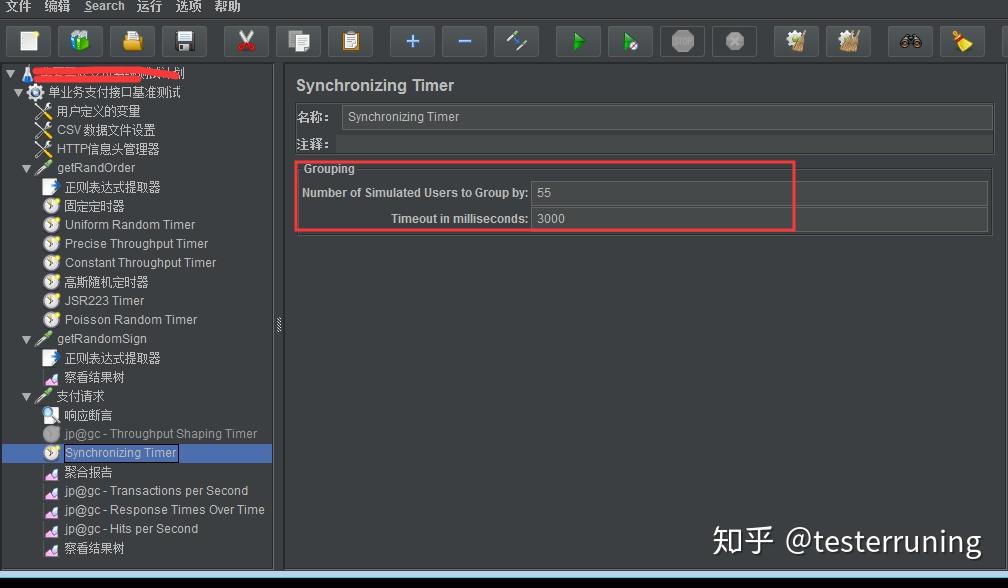1008x588 pixels.
Task: Paste the copied element
Action: point(350,41)
